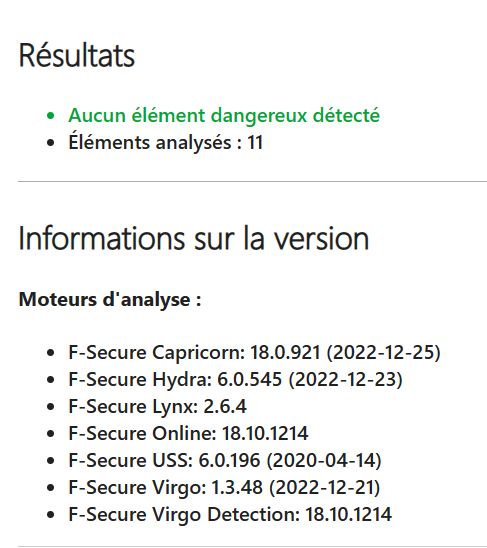Click the F-Secure Online 18.10.1214 entry
Image resolution: width=487 pixels, height=548 pixels.
(188, 433)
